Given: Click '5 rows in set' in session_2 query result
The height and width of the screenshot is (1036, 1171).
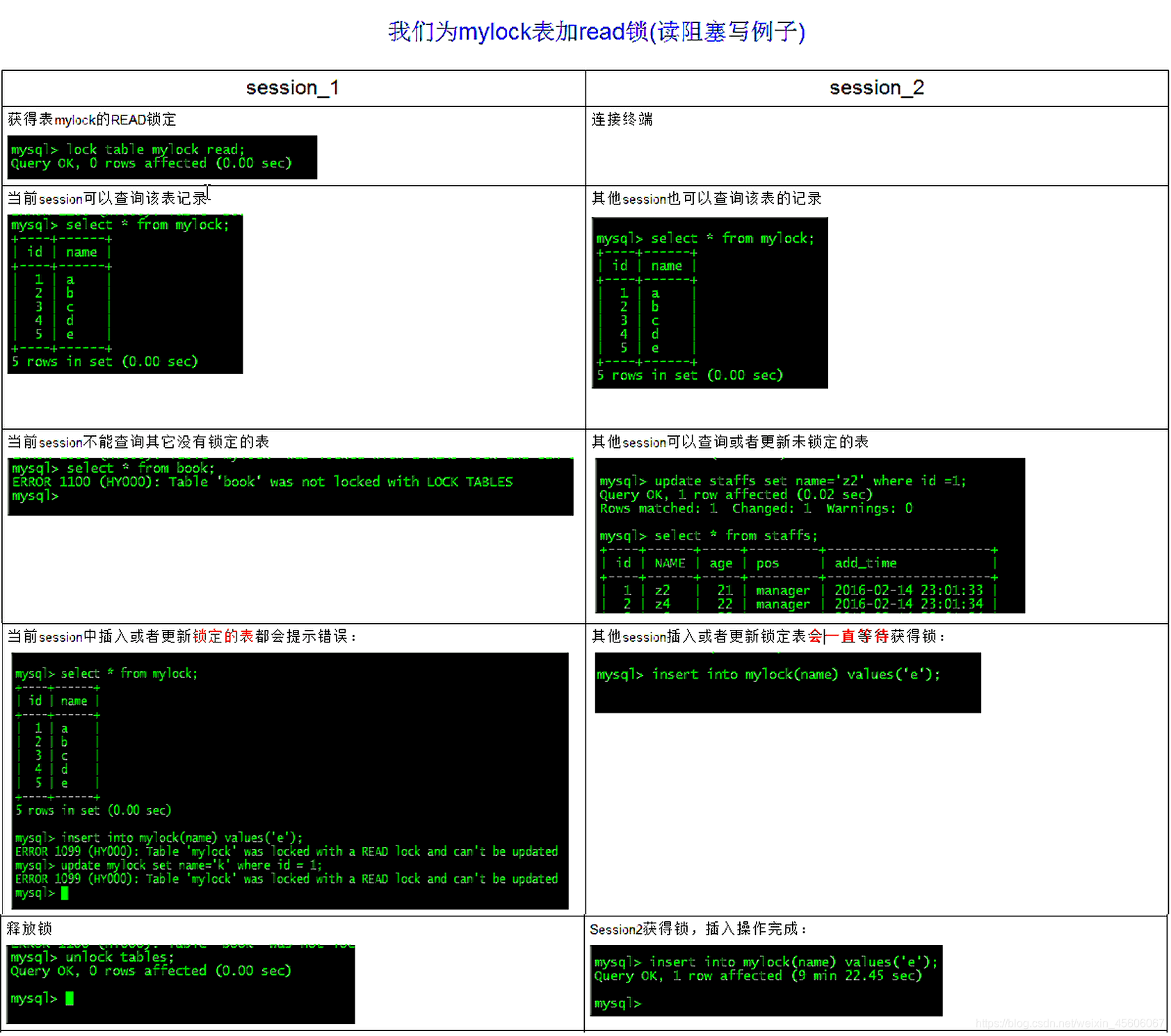Looking at the screenshot, I should pos(690,375).
